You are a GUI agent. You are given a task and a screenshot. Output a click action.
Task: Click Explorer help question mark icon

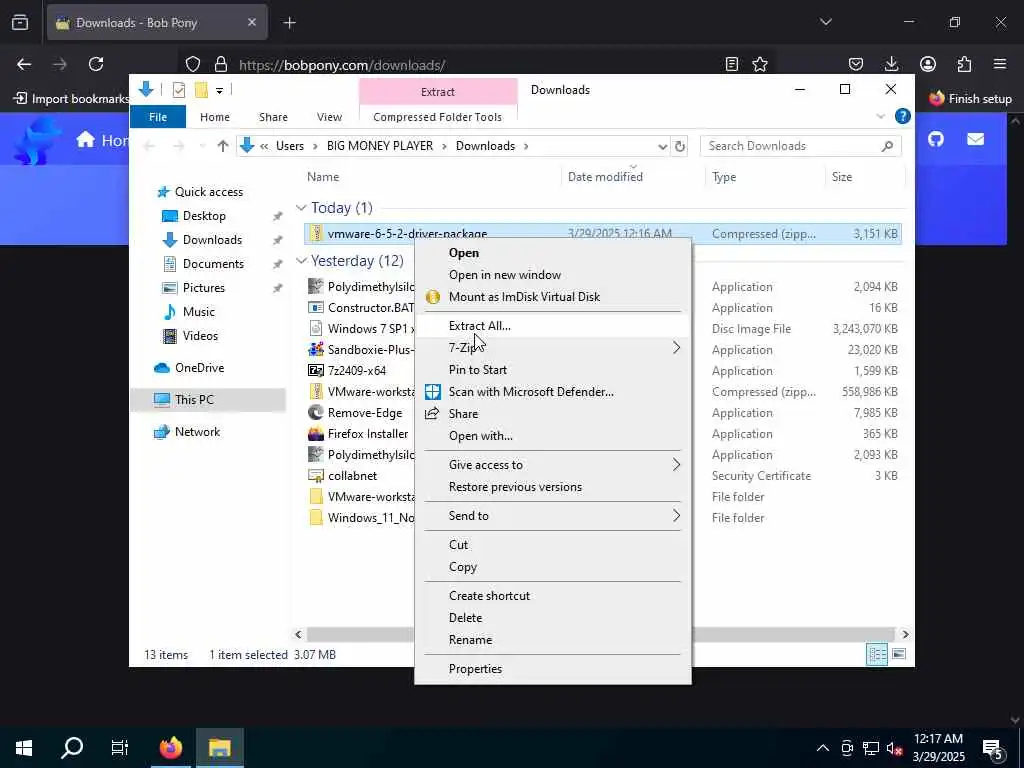click(903, 116)
